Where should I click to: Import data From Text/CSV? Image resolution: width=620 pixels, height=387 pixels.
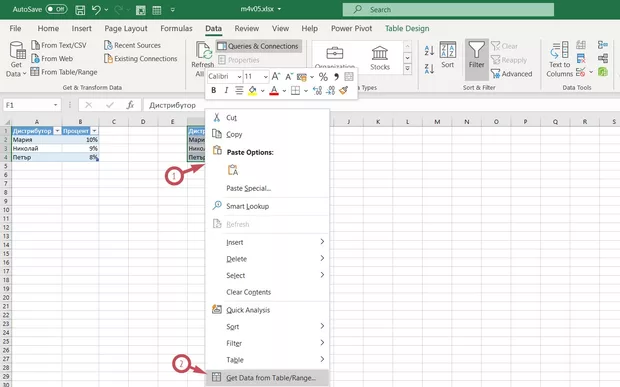(x=59, y=45)
